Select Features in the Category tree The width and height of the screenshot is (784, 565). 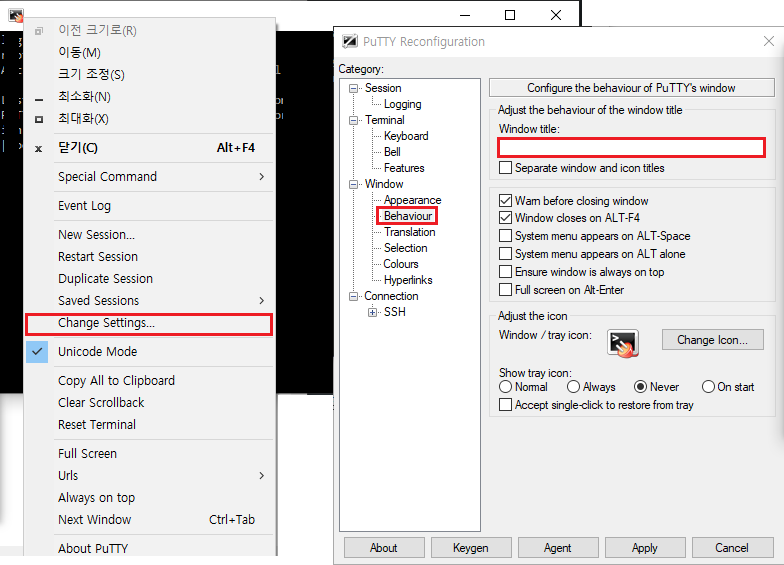pyautogui.click(x=404, y=168)
